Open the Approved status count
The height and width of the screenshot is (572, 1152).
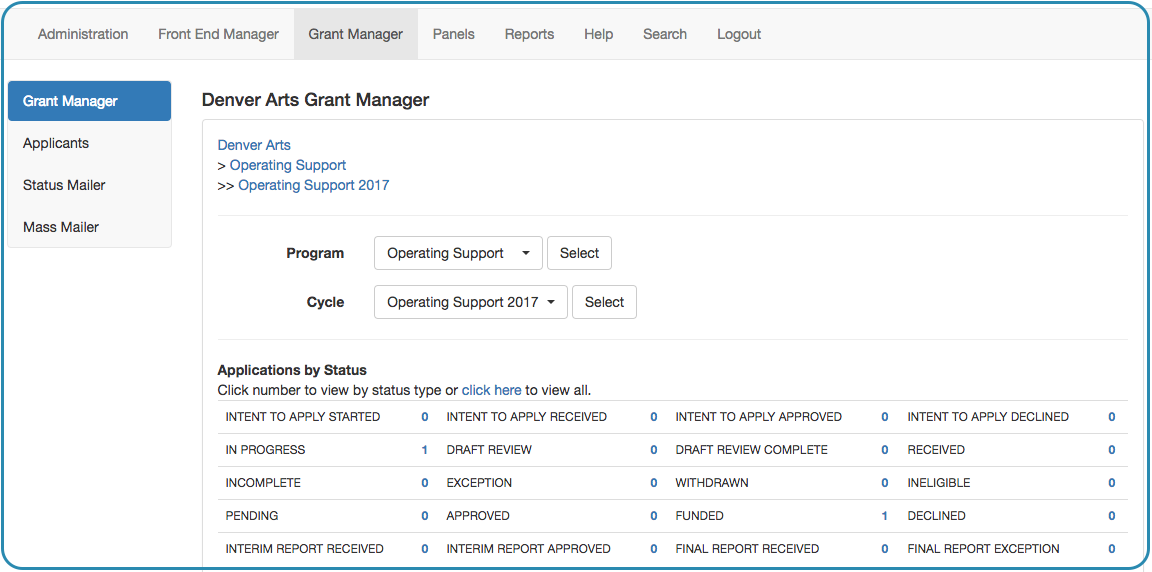pyautogui.click(x=653, y=515)
